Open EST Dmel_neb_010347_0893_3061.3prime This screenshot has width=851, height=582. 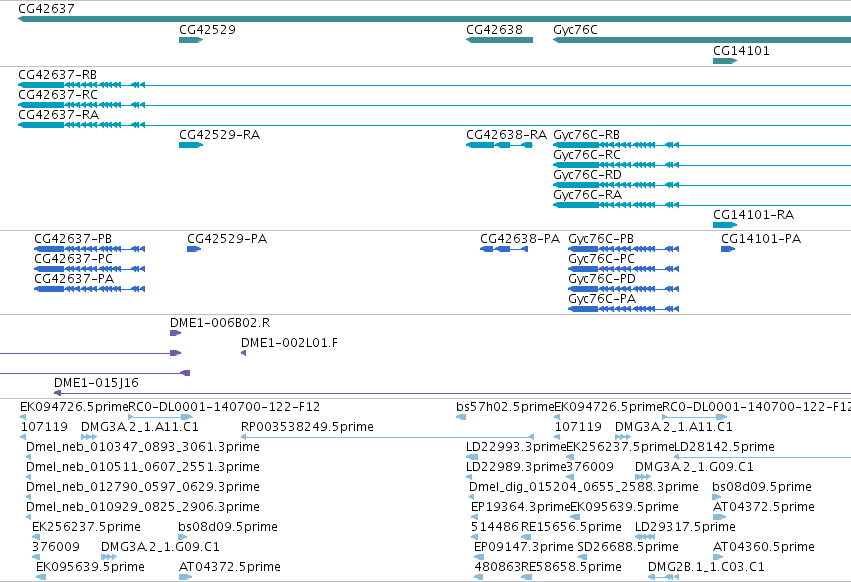coord(143,447)
